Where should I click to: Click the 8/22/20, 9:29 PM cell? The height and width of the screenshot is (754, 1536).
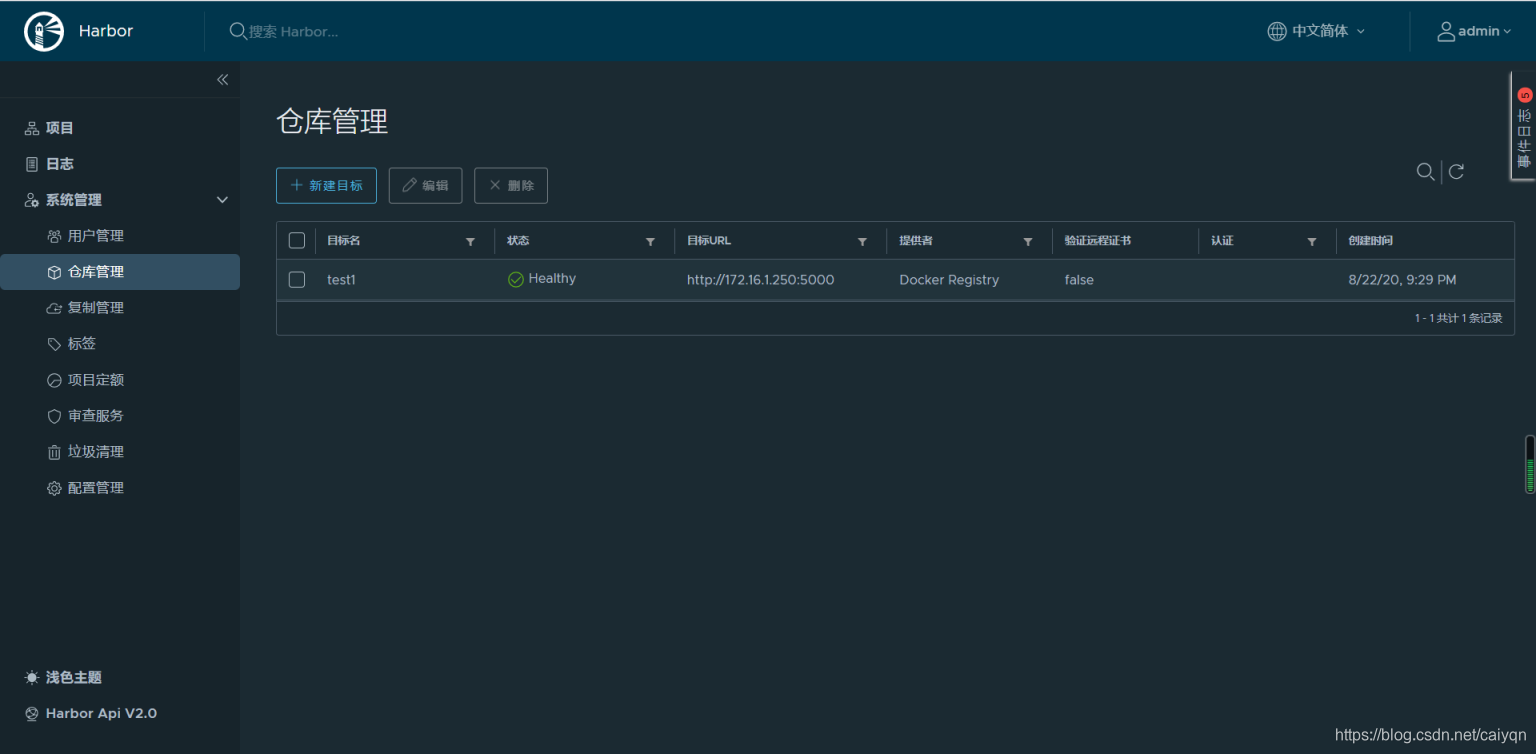(x=1402, y=280)
